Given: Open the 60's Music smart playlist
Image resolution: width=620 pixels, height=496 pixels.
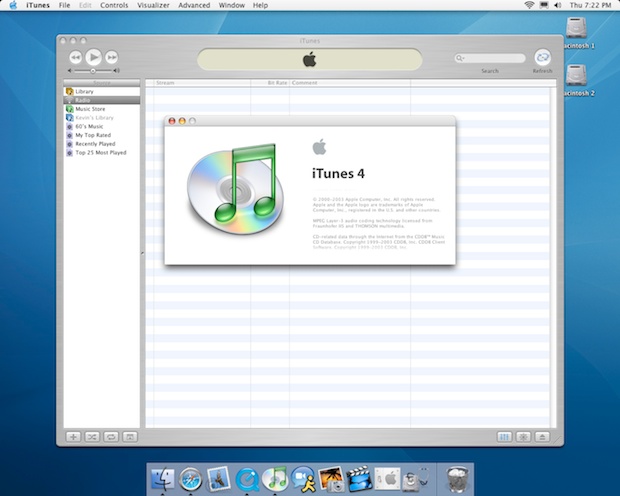Looking at the screenshot, I should point(102,126).
